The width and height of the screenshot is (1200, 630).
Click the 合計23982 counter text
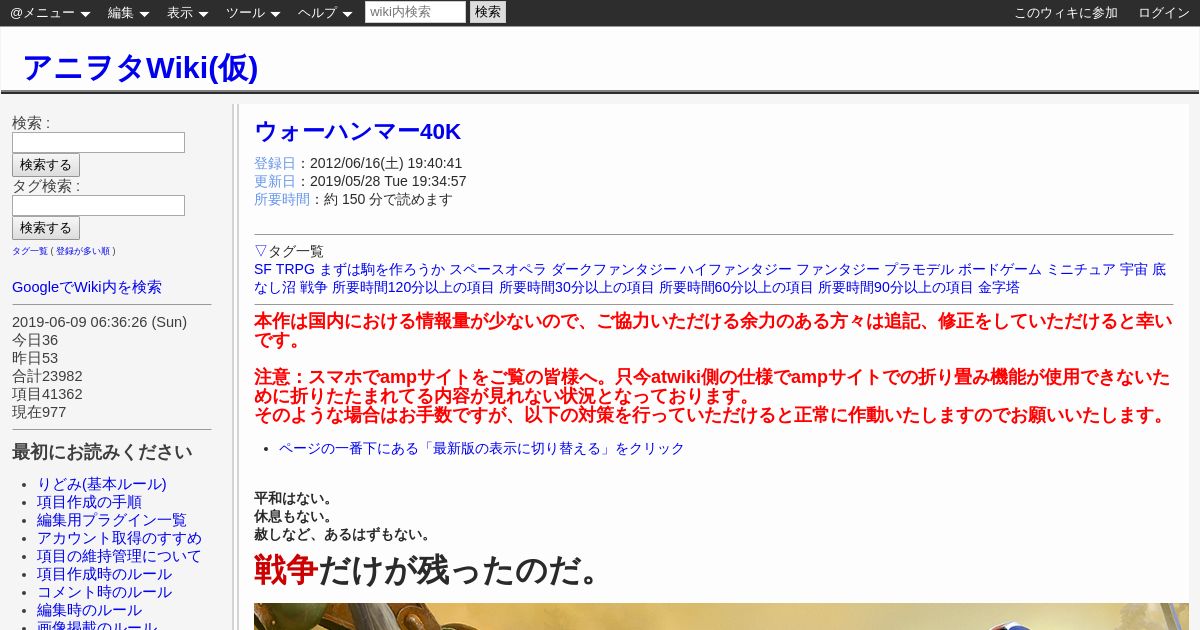(x=47, y=376)
